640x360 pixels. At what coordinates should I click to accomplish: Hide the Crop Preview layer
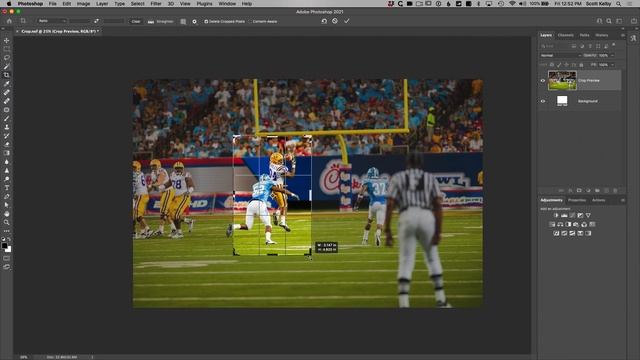click(543, 80)
